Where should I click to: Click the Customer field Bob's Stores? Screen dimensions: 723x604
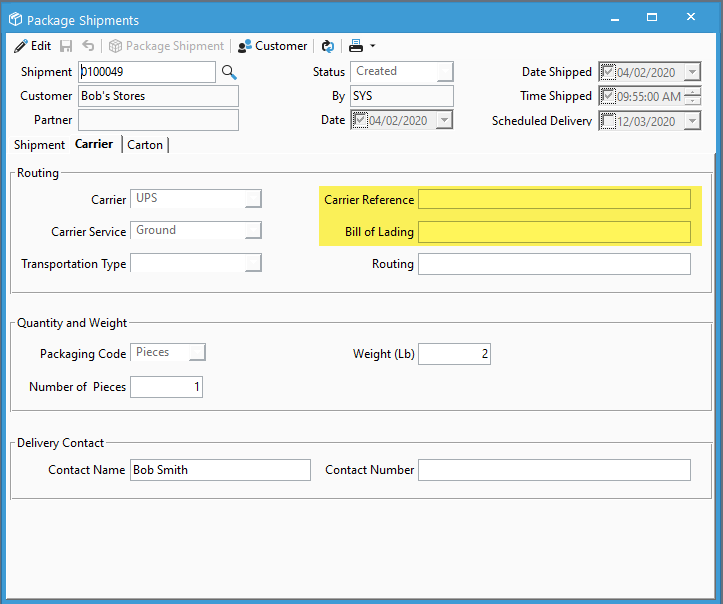tap(158, 96)
